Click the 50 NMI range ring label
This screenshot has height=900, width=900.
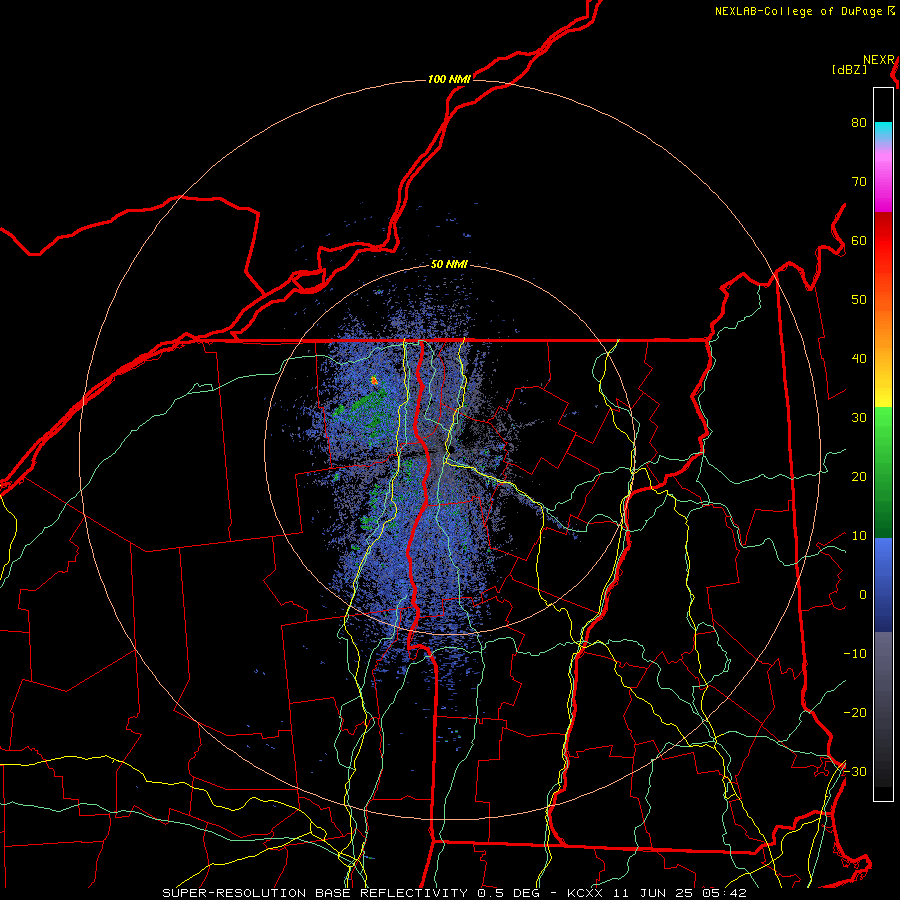coord(449,265)
